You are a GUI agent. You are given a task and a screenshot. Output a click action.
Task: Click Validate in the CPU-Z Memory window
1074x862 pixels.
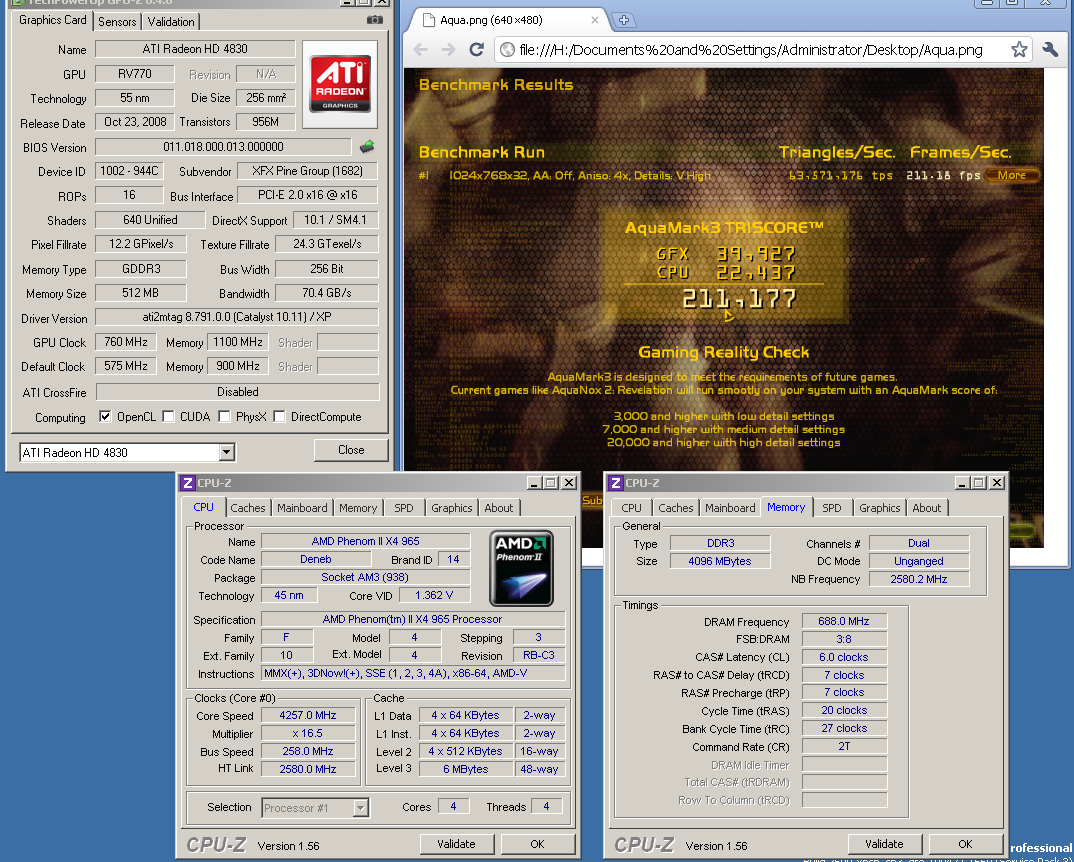pos(884,844)
